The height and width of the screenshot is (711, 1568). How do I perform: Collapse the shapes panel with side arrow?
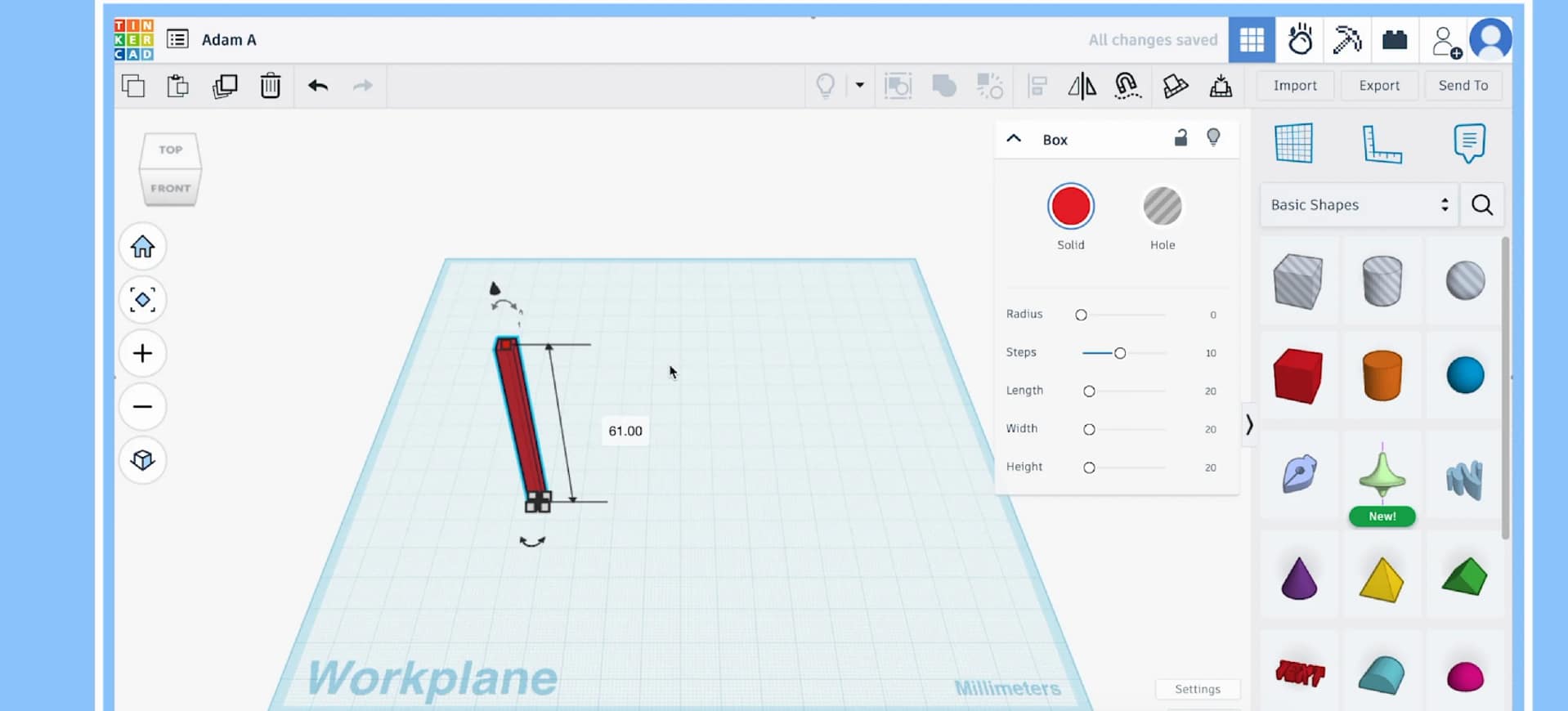tap(1248, 424)
